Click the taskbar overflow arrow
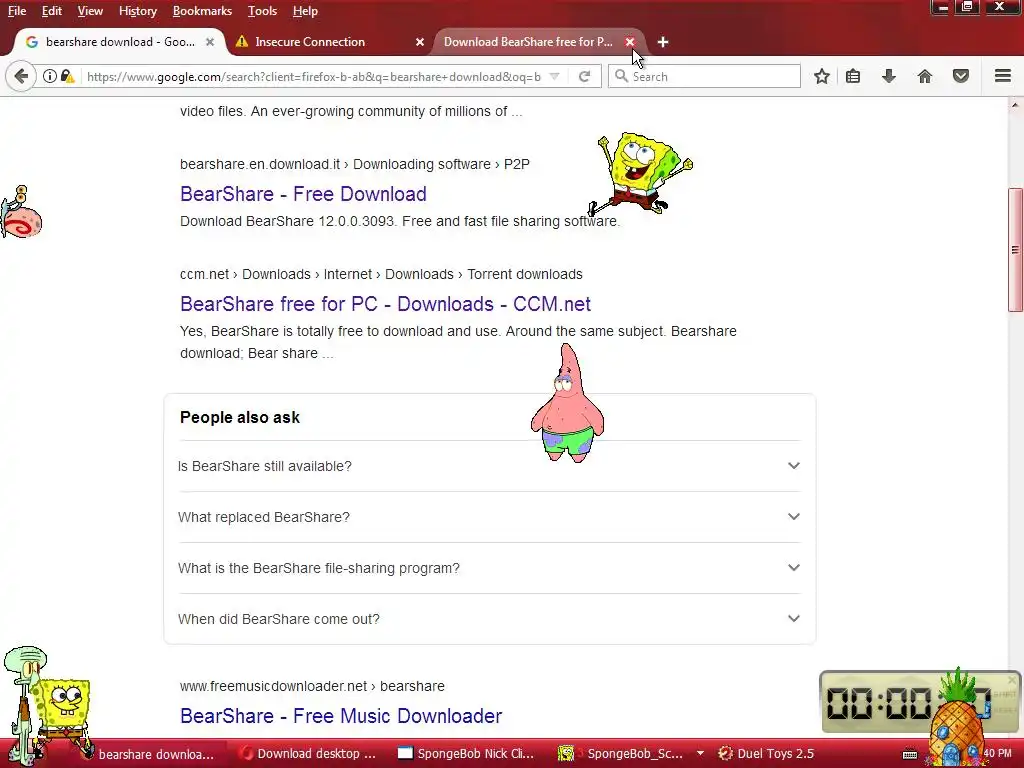This screenshot has width=1024, height=768. [700, 754]
